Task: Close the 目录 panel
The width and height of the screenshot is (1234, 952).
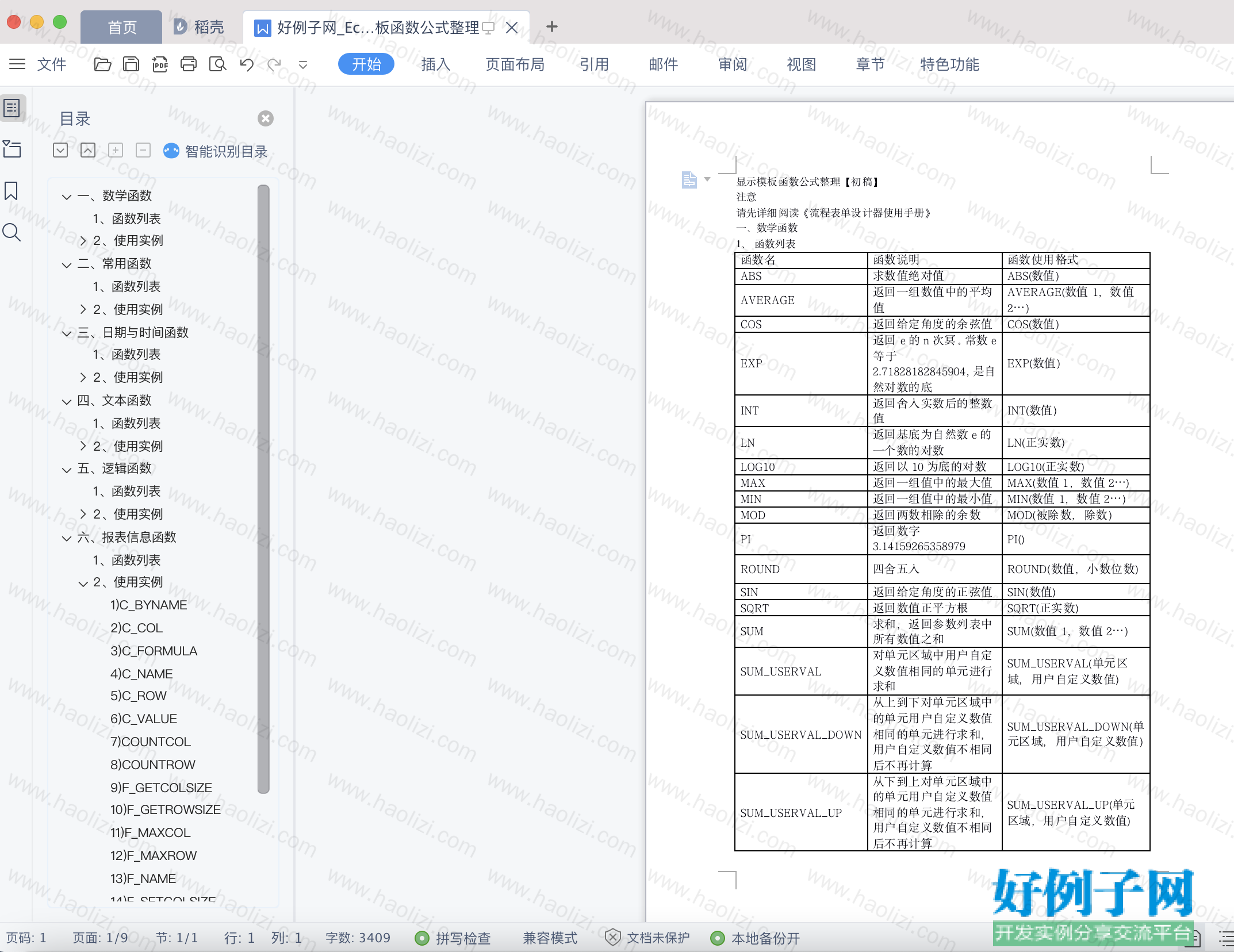Action: point(266,118)
